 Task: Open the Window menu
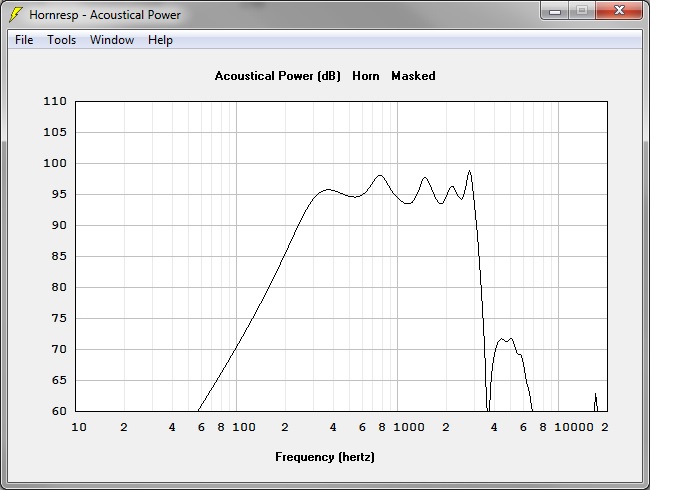click(111, 40)
